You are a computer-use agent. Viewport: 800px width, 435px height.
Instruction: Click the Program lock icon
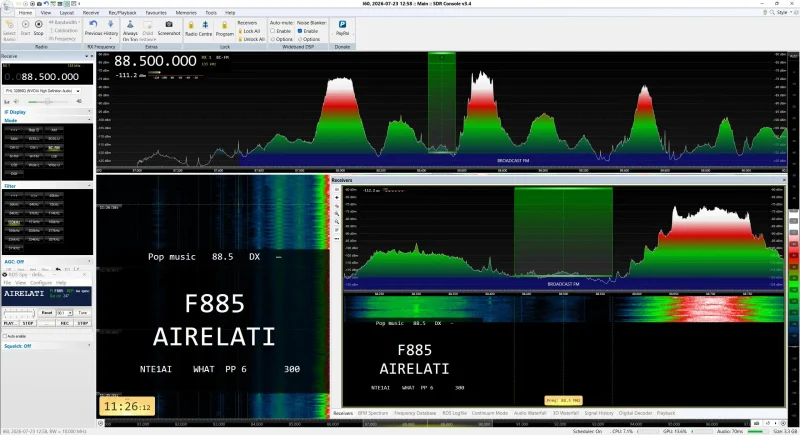pyautogui.click(x=224, y=25)
